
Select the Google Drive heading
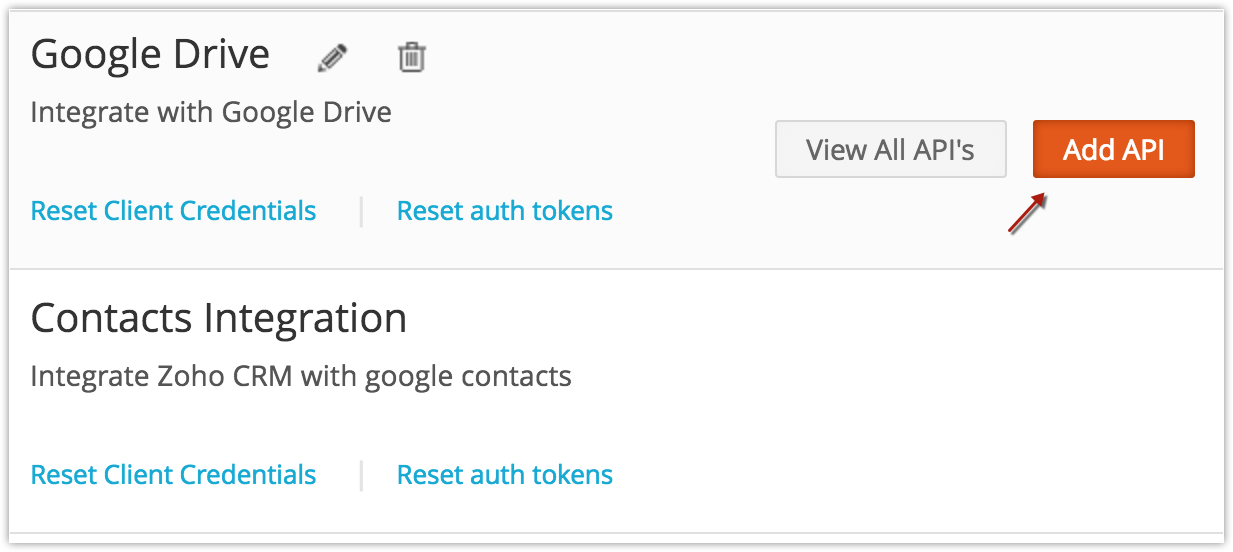pyautogui.click(x=150, y=54)
